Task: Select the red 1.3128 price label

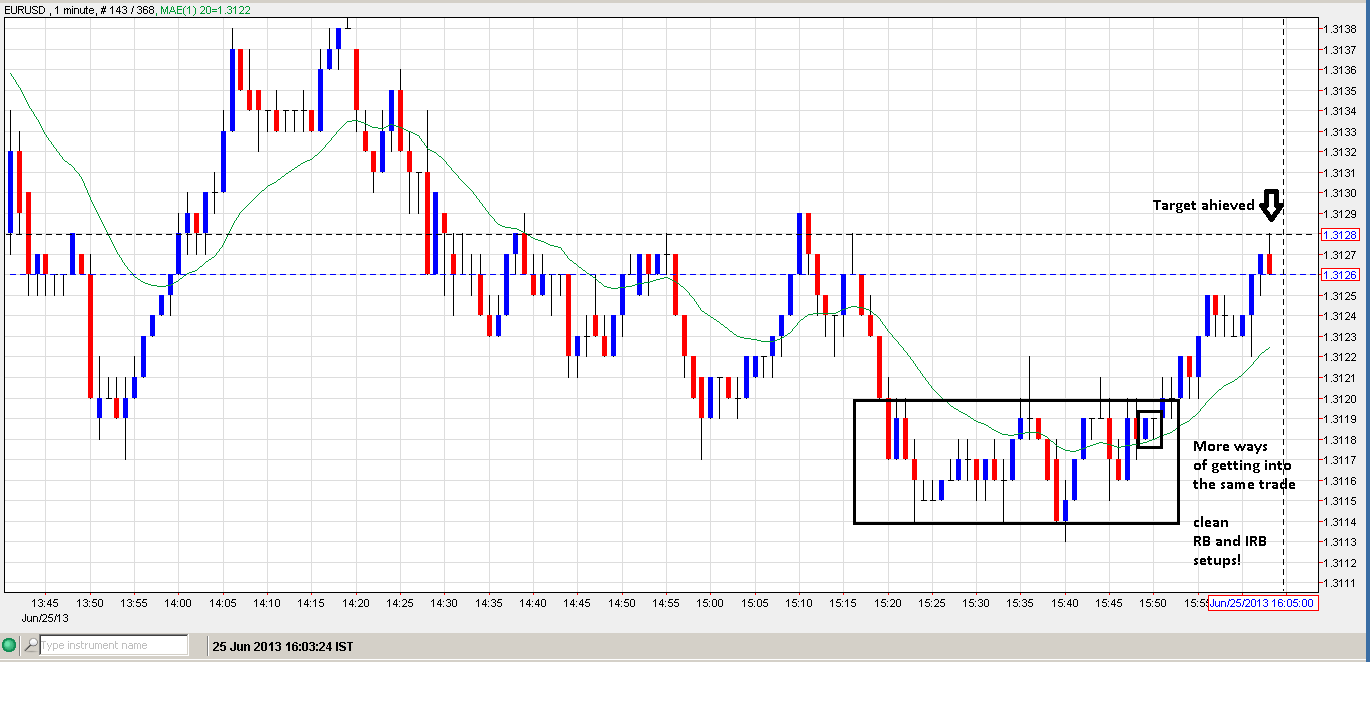Action: tap(1339, 235)
